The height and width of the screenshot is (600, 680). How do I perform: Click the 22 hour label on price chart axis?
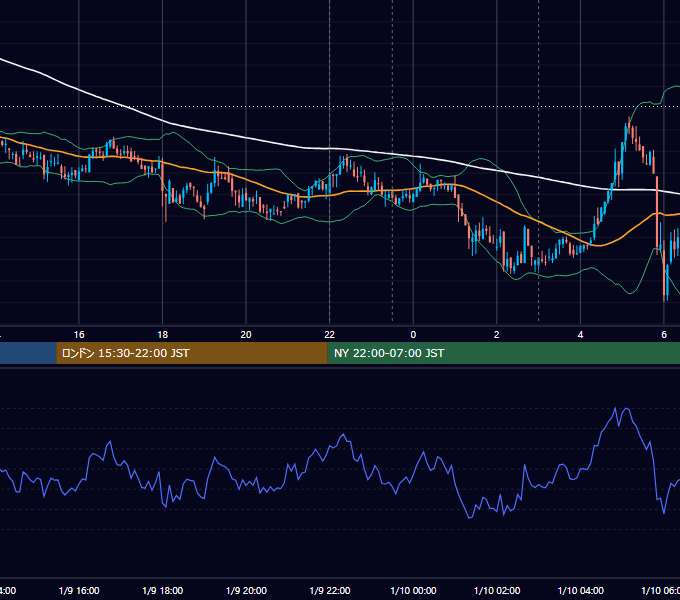coord(330,335)
